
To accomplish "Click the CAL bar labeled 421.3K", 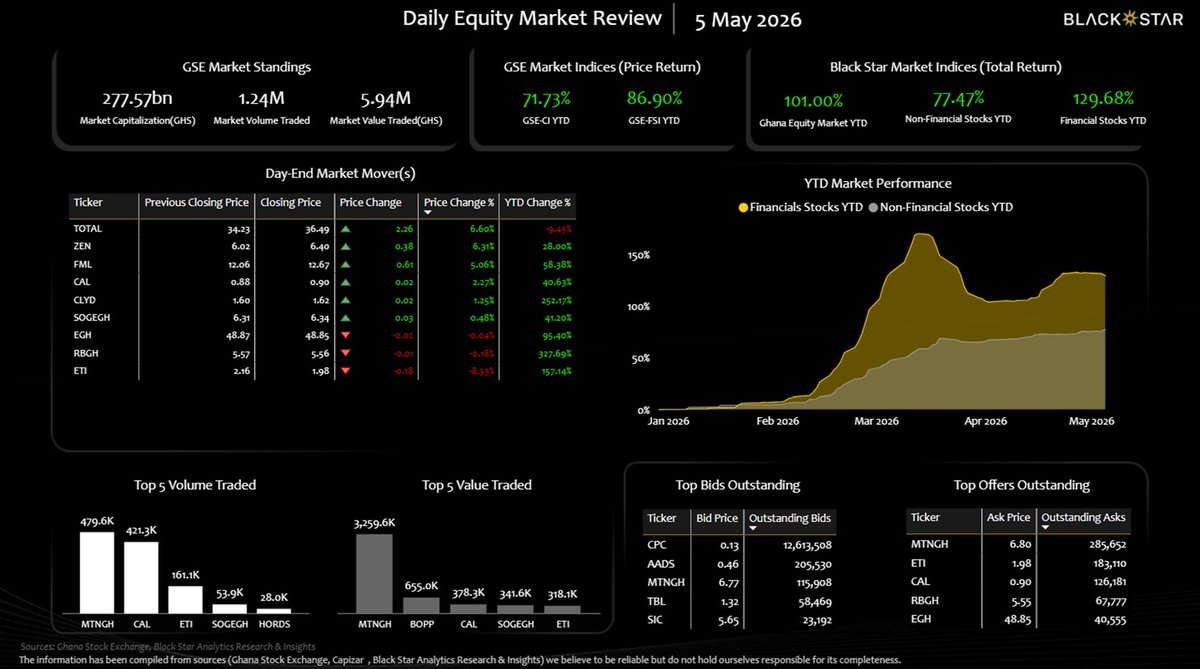I will [140, 577].
